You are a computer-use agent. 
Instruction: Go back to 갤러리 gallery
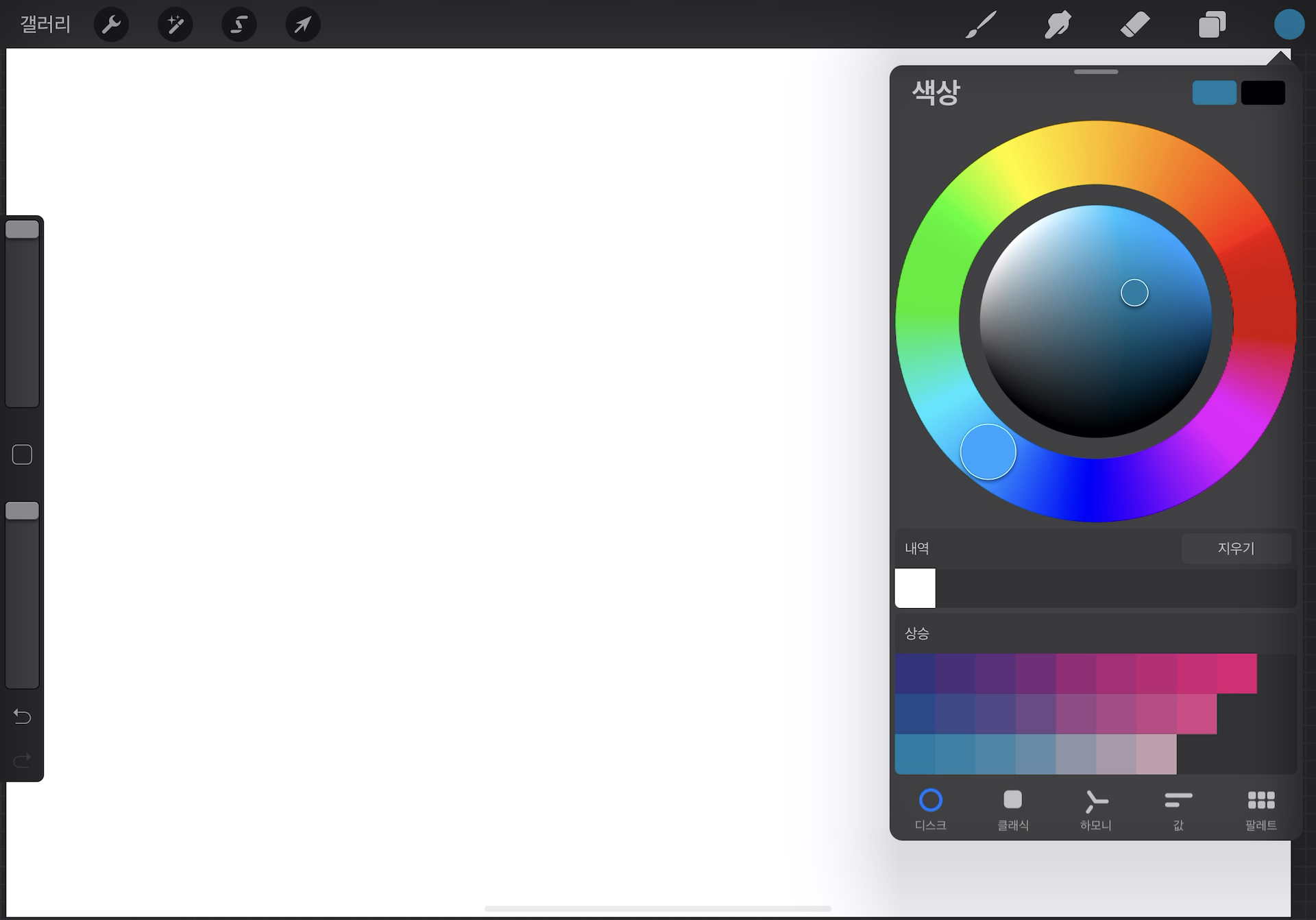click(45, 25)
